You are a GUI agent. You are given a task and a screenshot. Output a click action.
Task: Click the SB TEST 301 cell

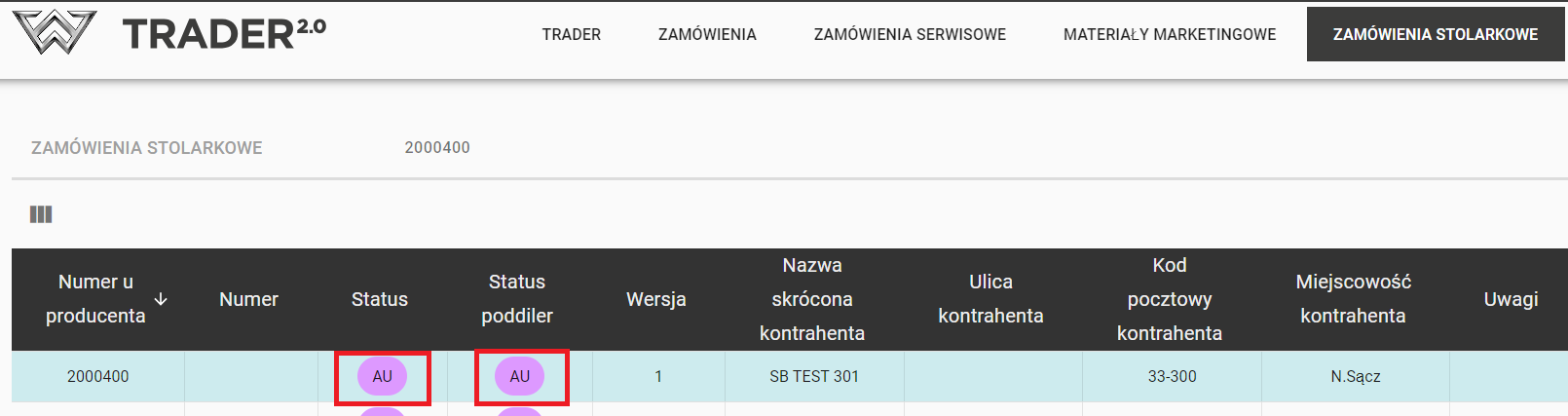(814, 377)
